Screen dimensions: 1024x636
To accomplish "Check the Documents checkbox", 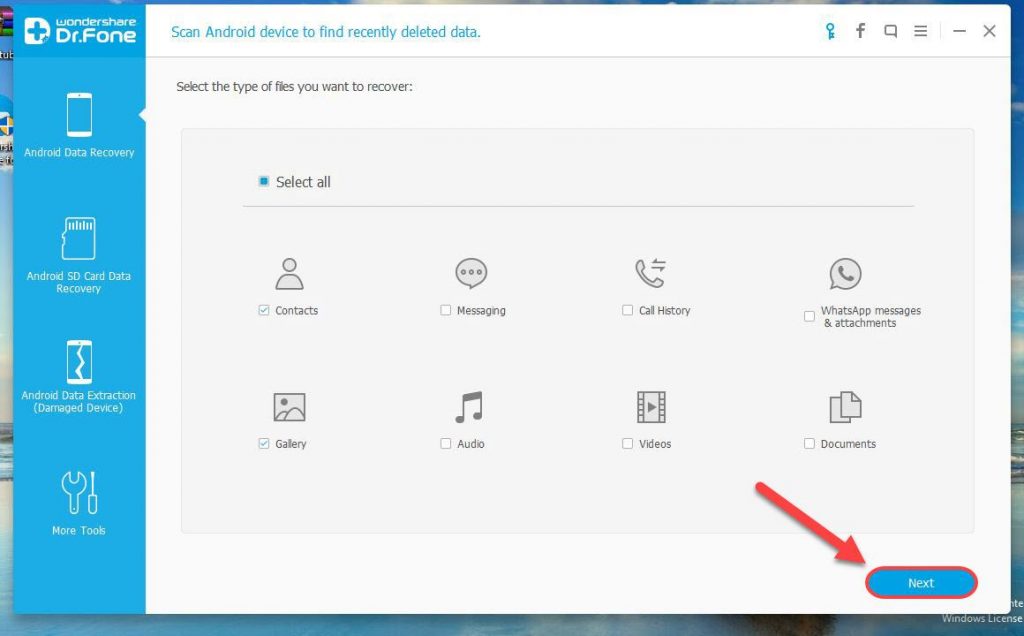I will tap(807, 444).
